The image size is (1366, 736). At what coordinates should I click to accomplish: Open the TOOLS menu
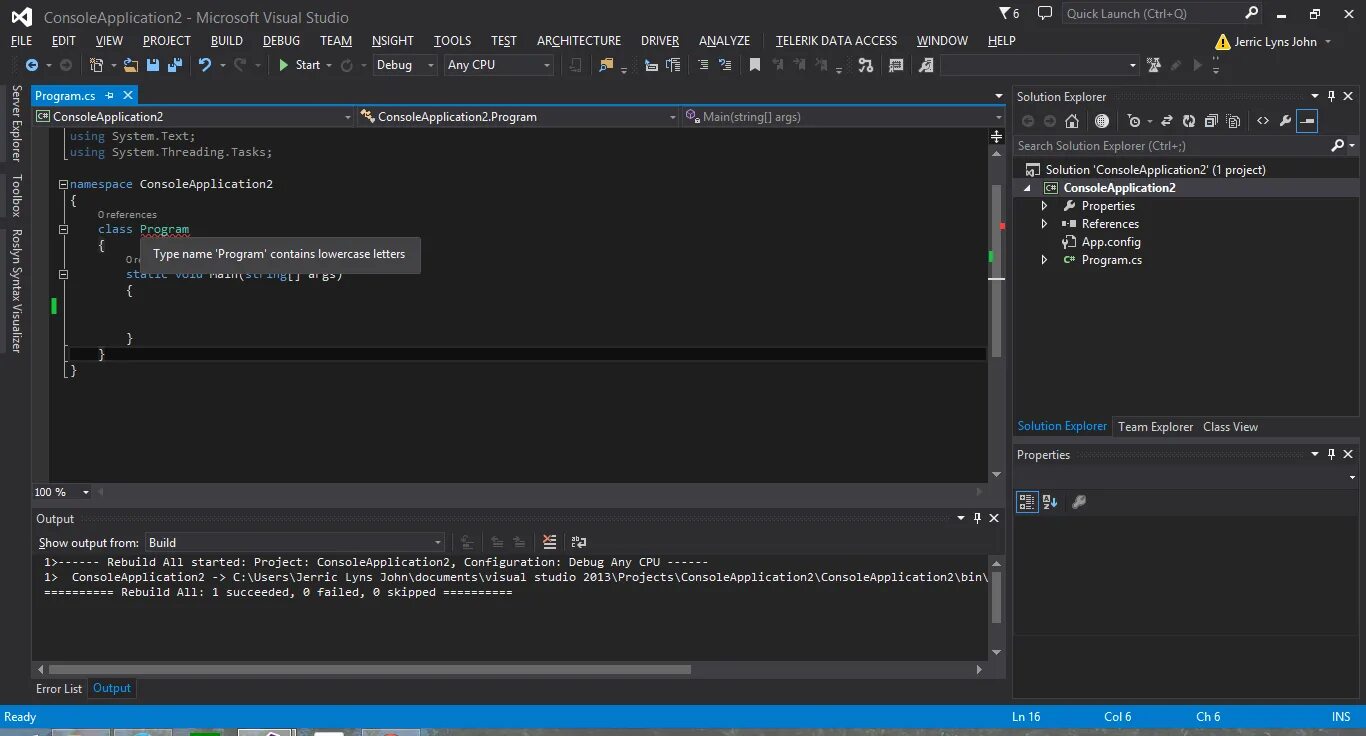point(452,41)
